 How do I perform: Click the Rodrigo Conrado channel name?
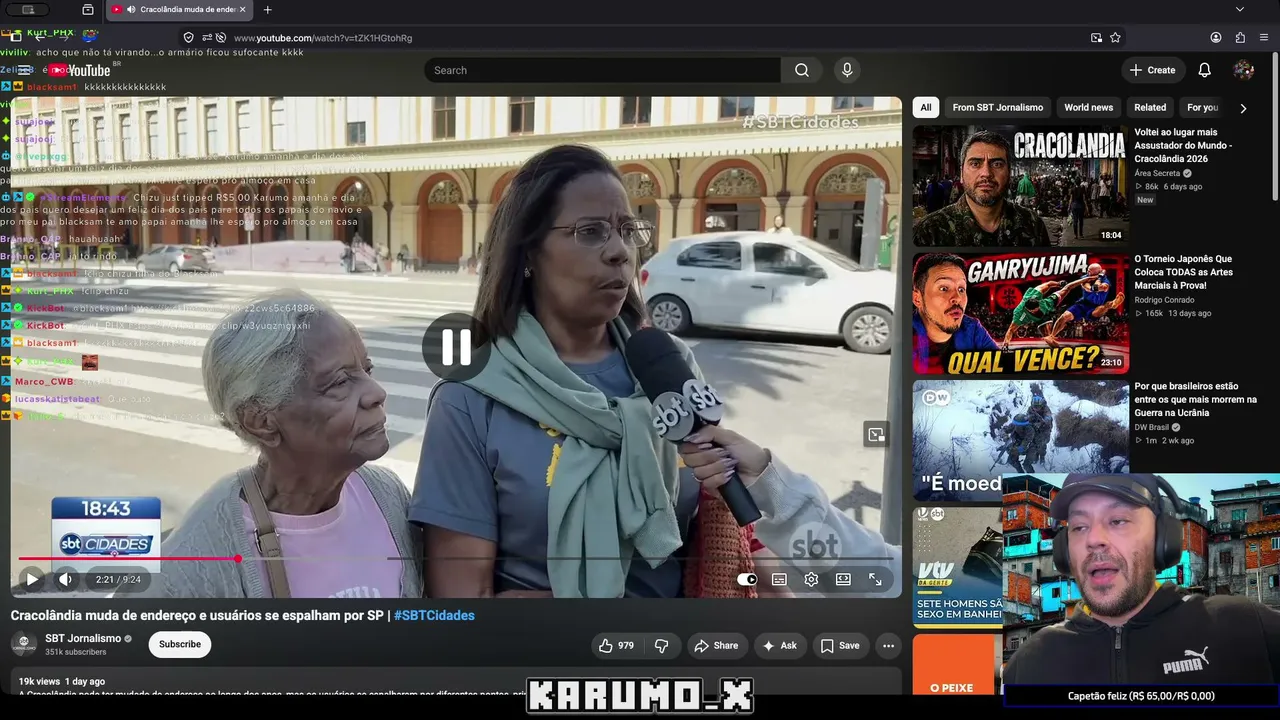pyautogui.click(x=1163, y=300)
